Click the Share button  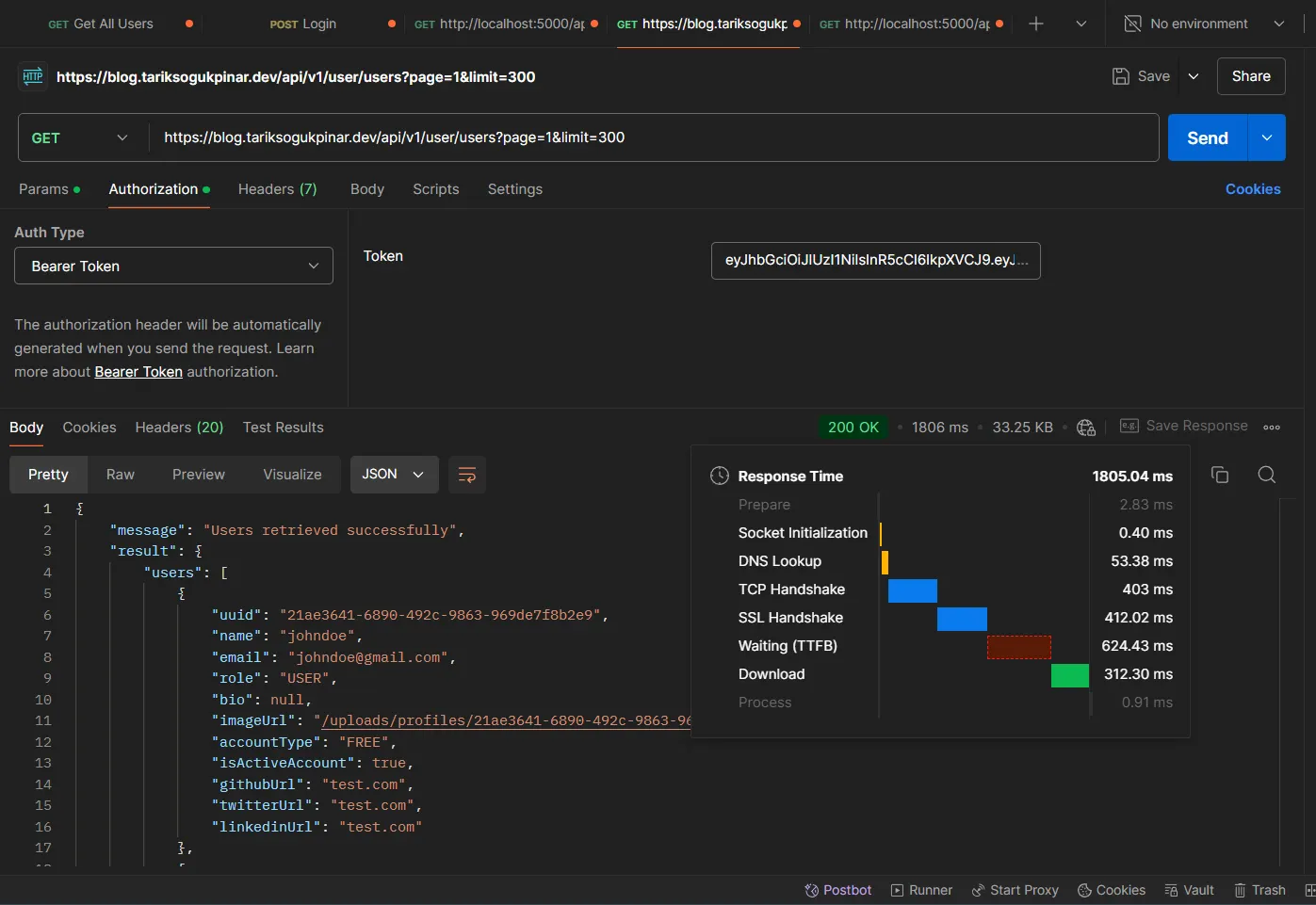click(x=1251, y=76)
